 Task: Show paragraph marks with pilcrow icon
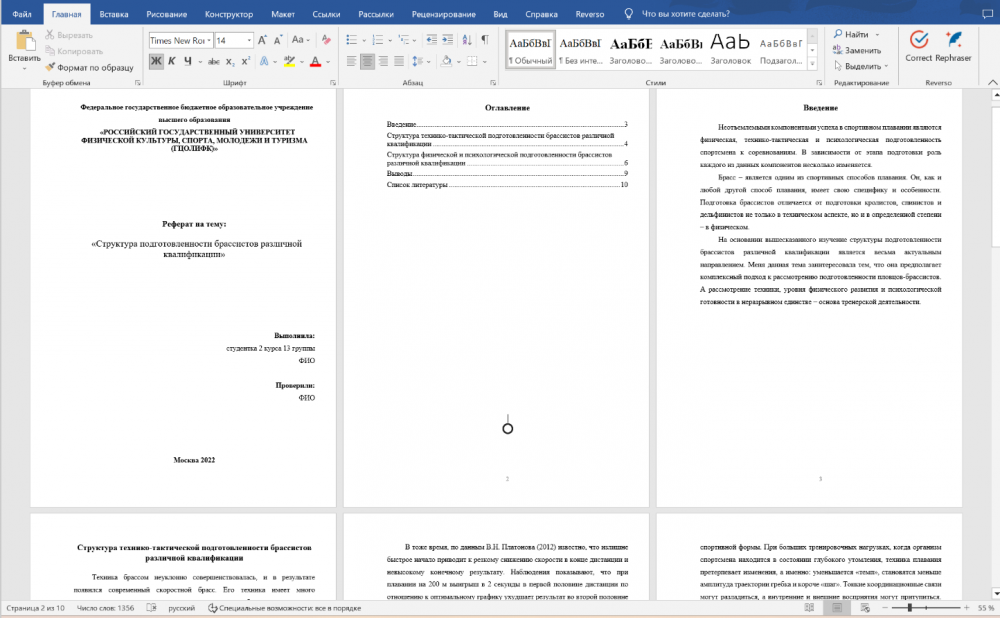[485, 40]
